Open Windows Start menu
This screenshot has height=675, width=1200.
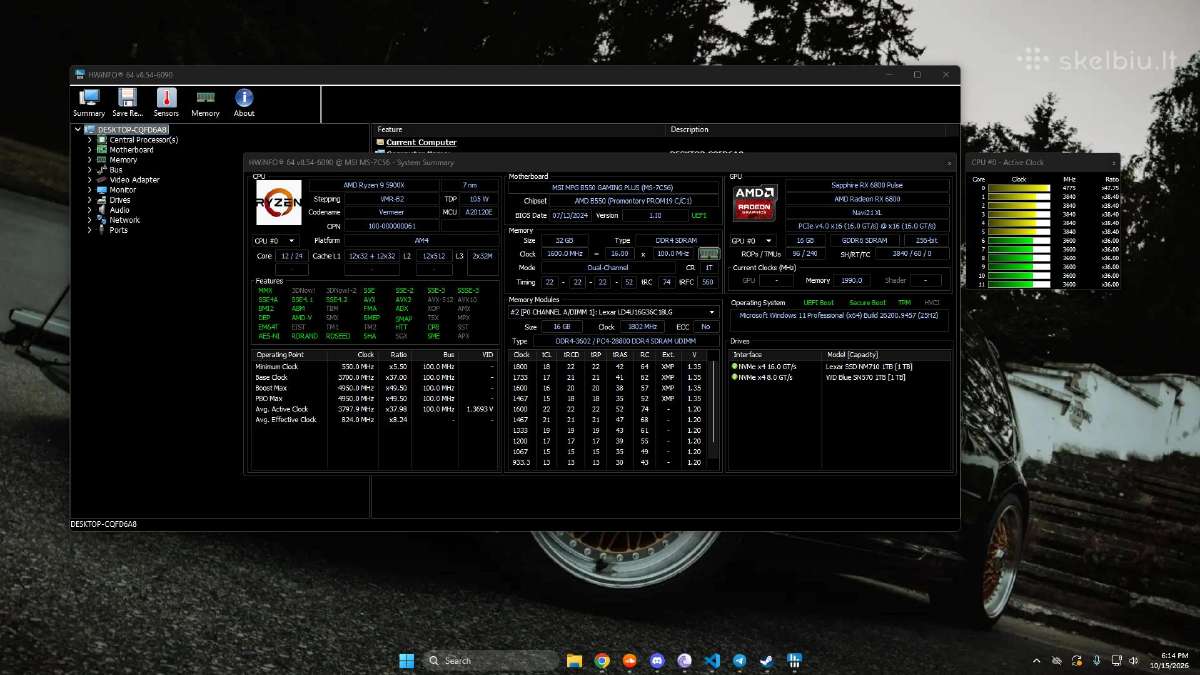click(x=407, y=660)
